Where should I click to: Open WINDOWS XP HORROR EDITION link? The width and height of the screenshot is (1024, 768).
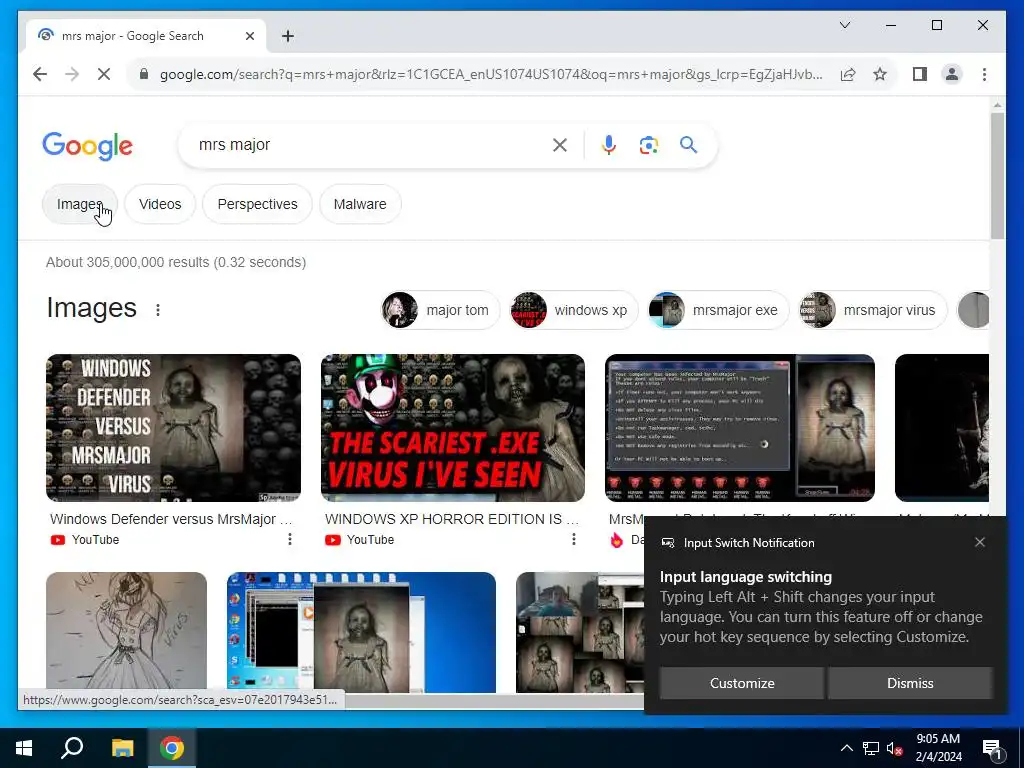452,519
